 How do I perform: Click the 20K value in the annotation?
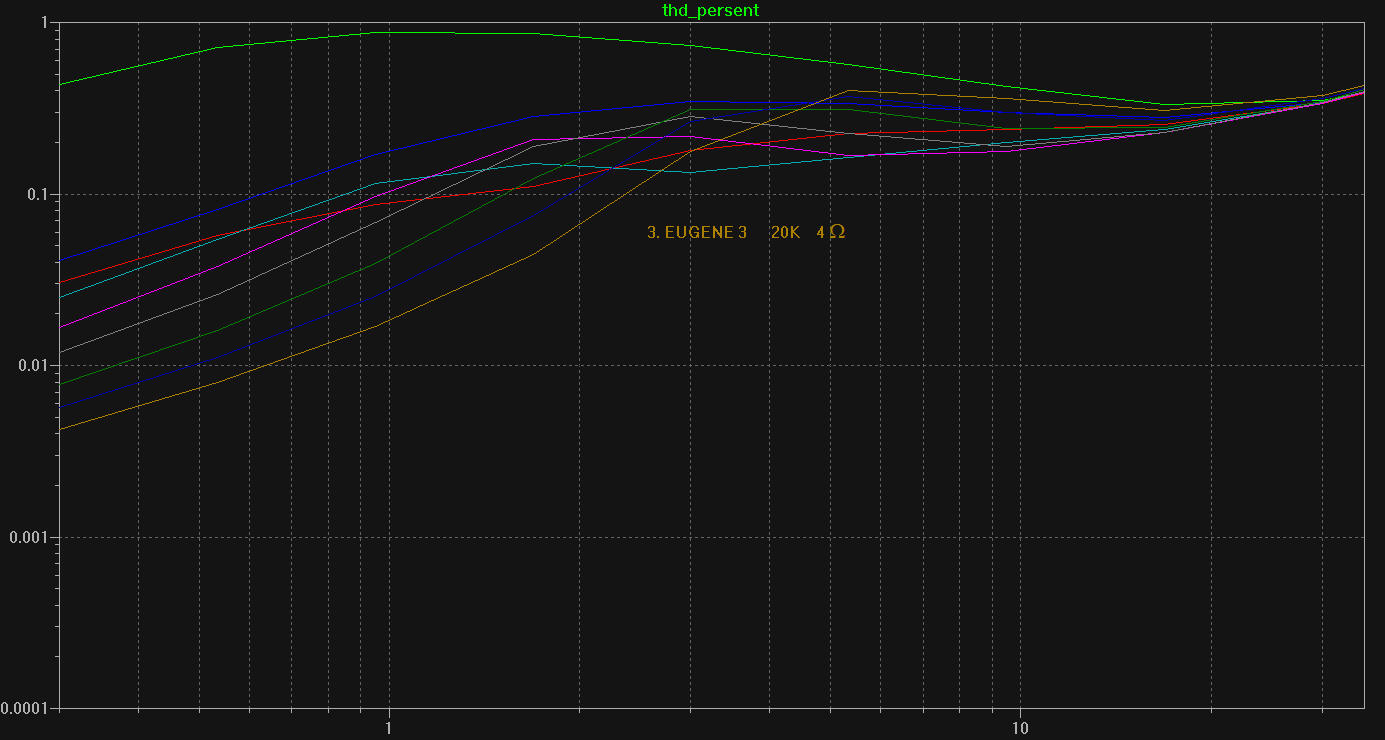[x=785, y=232]
